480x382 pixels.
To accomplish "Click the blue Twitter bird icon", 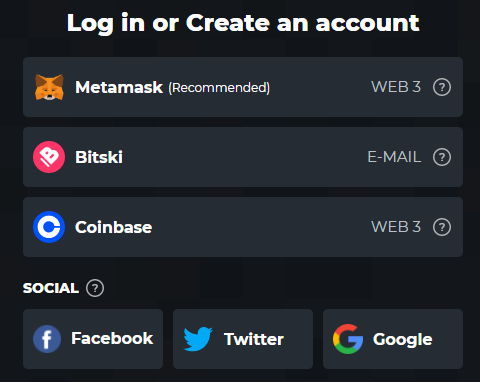I will 198,339.
